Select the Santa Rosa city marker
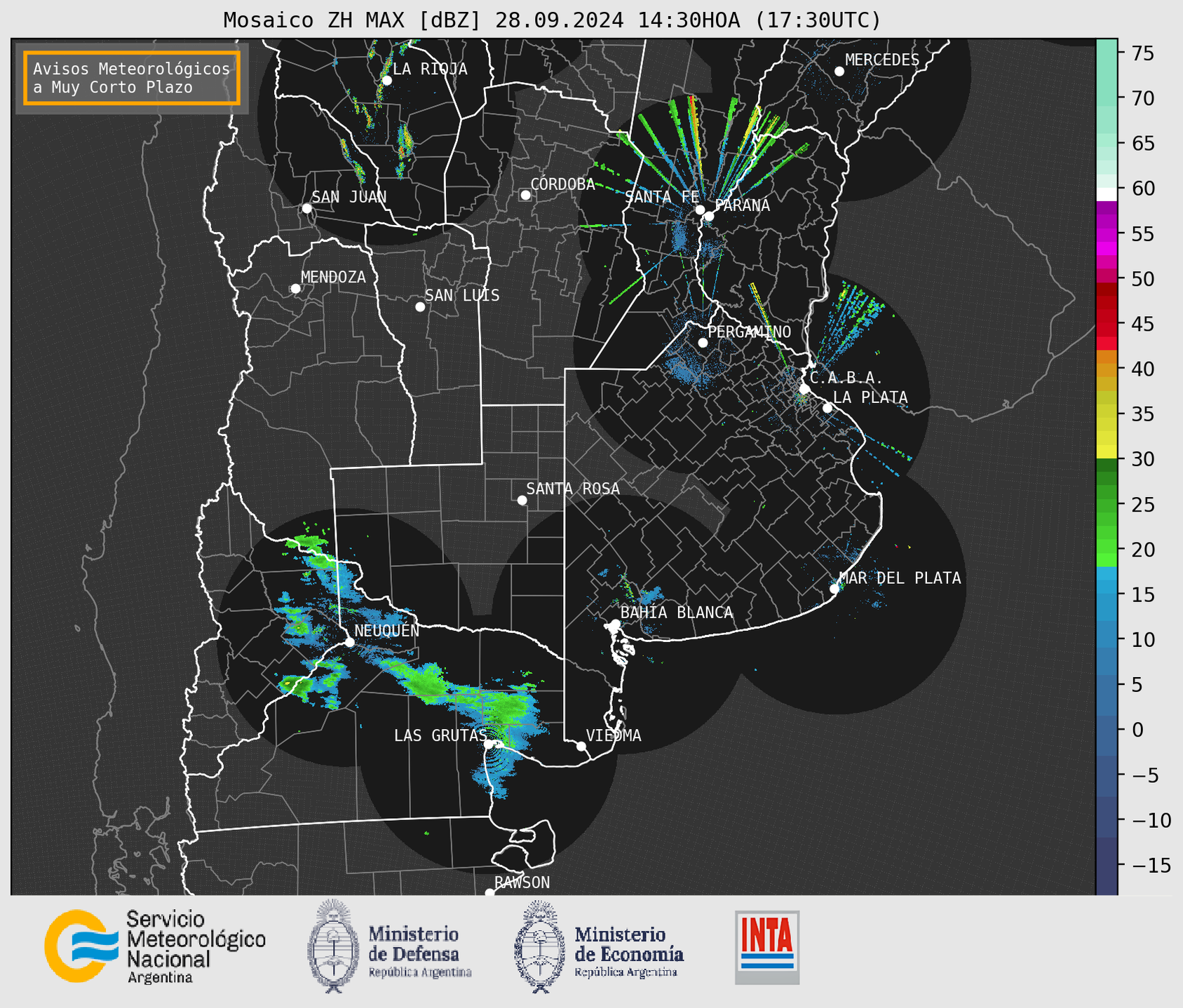1183x1008 pixels. point(522,500)
